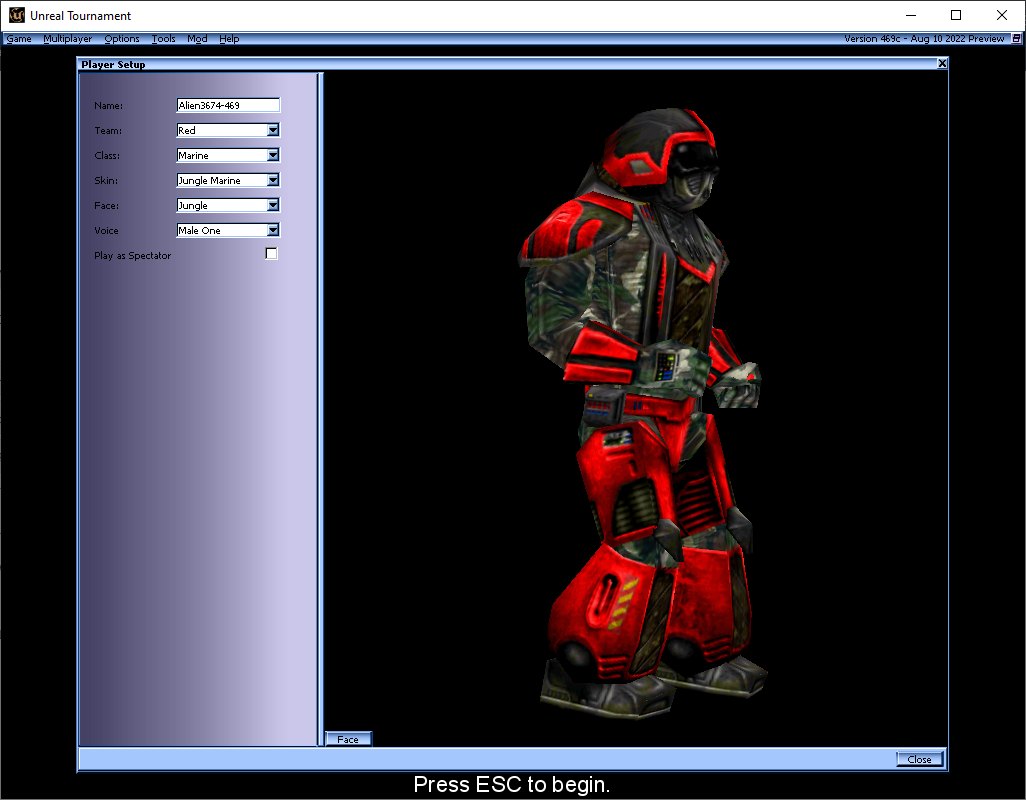Click the Close button in Player Setup

pos(919,759)
